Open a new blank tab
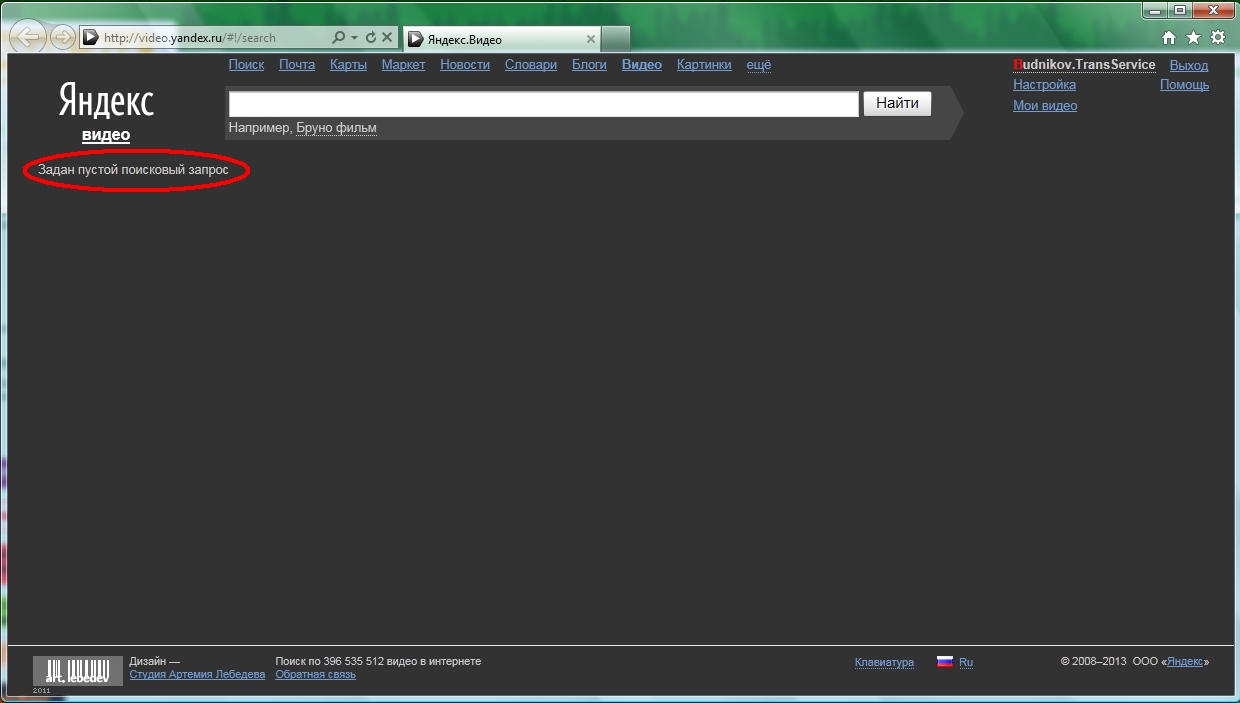This screenshot has width=1240, height=703. pyautogui.click(x=616, y=39)
